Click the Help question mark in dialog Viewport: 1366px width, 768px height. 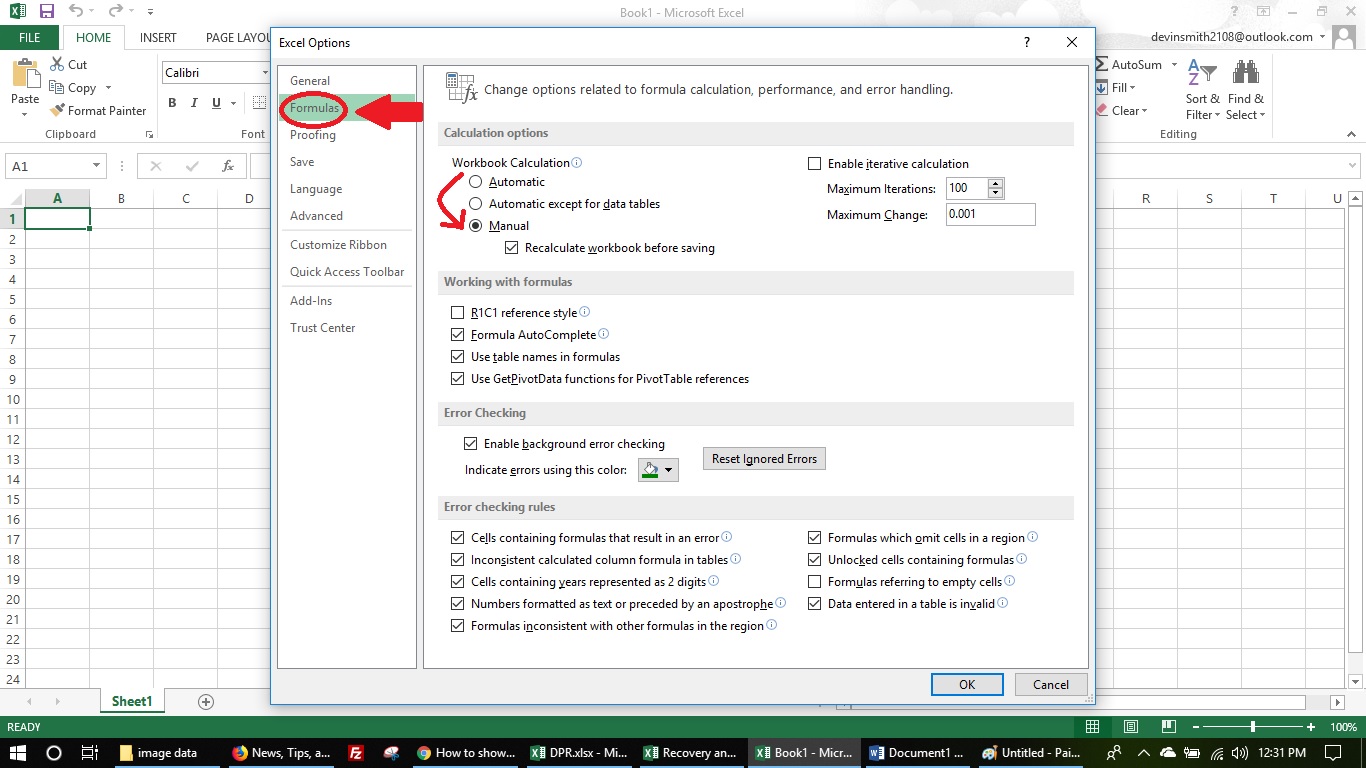1026,42
